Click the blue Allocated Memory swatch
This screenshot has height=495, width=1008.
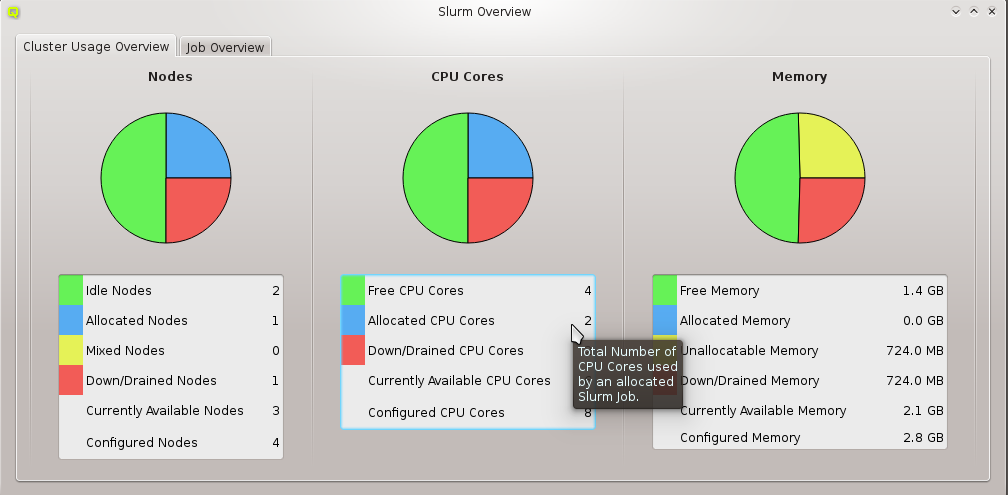pyautogui.click(x=665, y=320)
